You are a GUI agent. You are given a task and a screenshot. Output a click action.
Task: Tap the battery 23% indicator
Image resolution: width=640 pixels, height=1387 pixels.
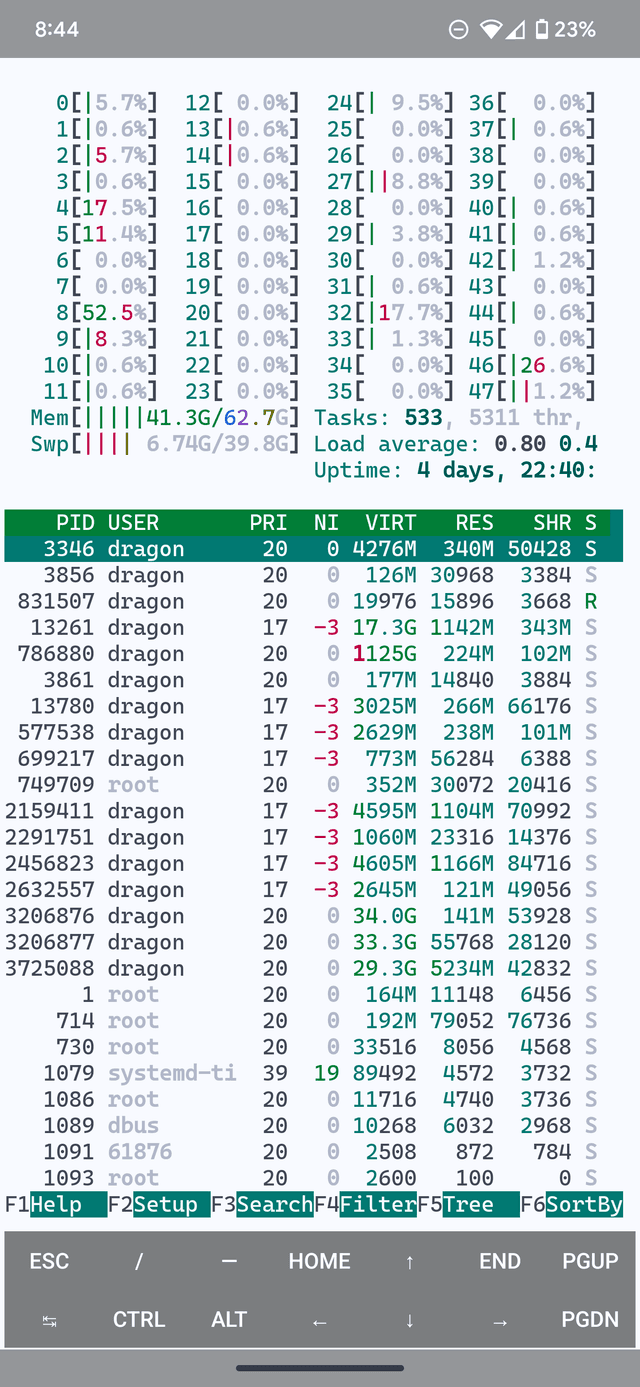566,30
